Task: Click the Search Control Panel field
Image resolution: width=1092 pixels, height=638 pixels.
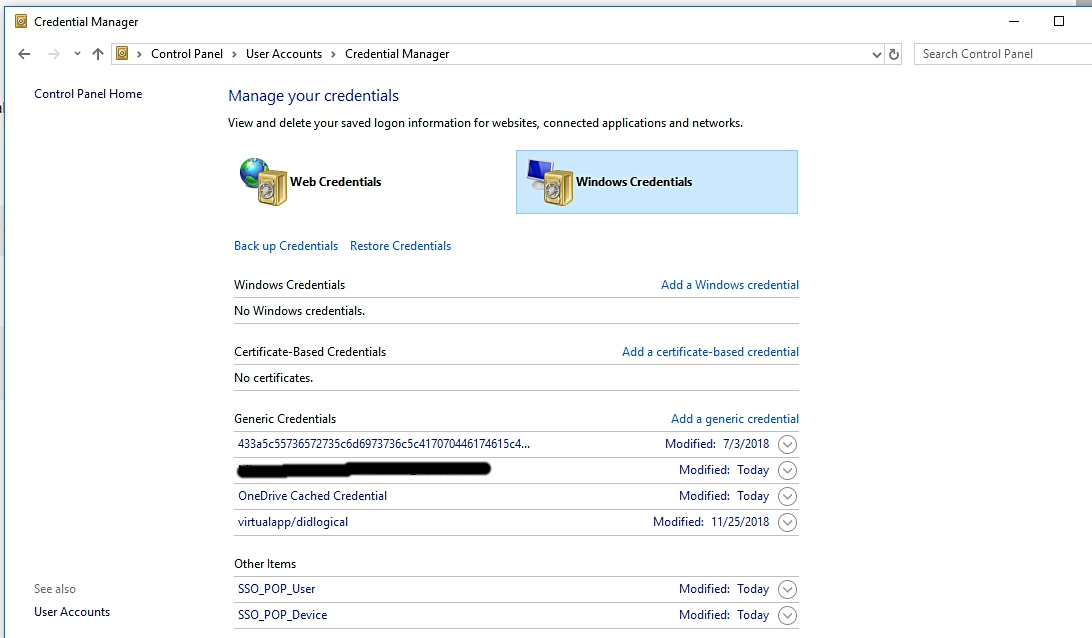Action: [1003, 54]
